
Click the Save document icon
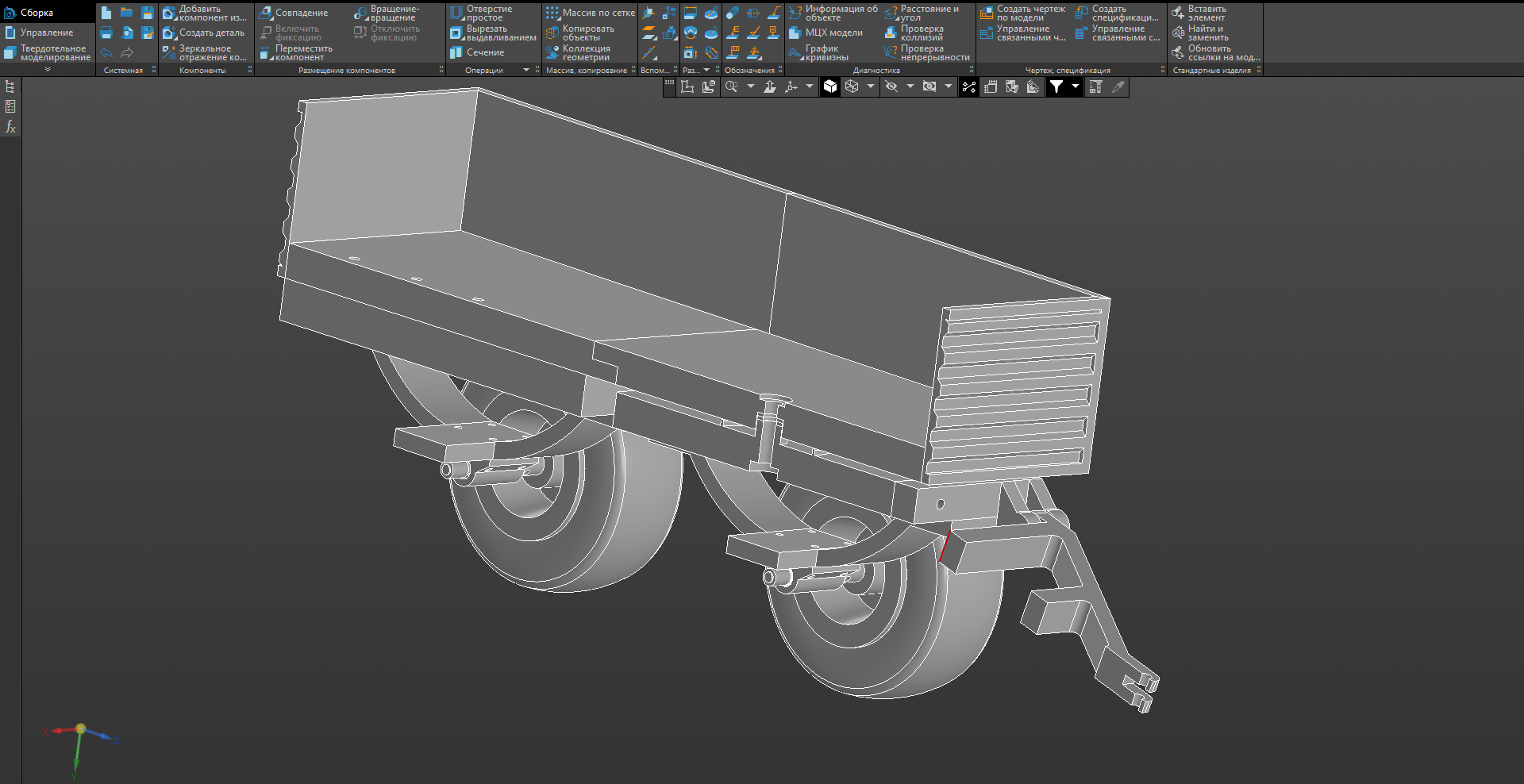click(x=147, y=13)
